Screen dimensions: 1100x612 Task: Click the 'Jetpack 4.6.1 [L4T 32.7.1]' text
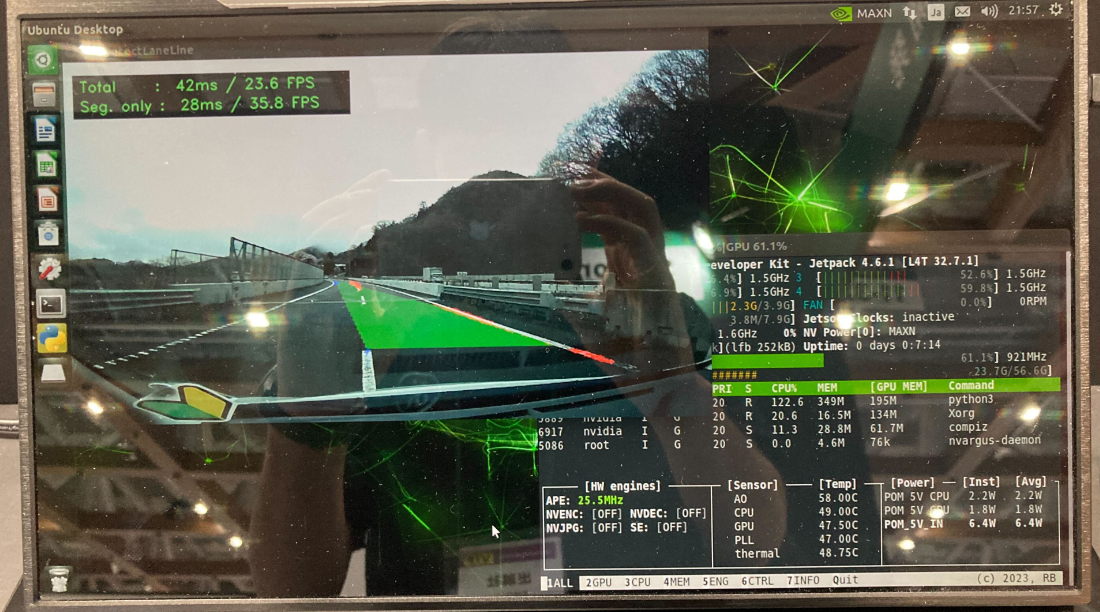pyautogui.click(x=894, y=262)
